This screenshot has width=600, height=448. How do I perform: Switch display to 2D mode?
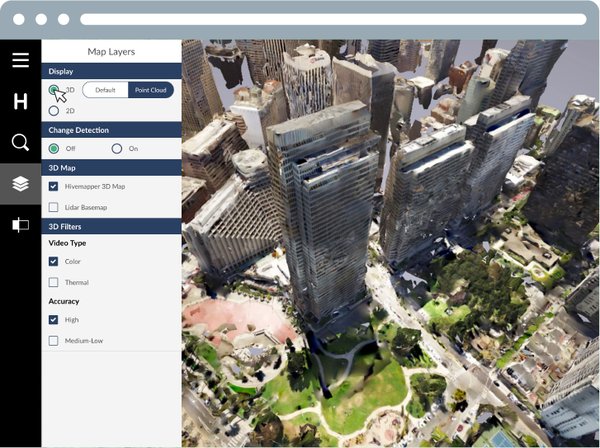[54, 110]
